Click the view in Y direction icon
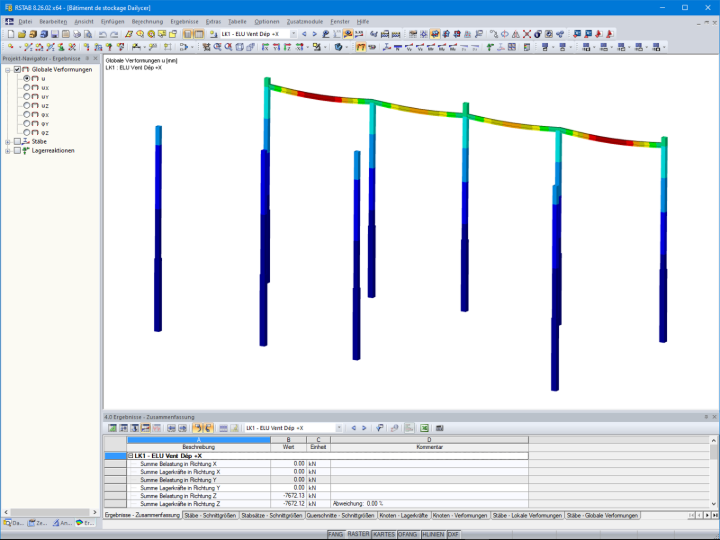Viewport: 720px width, 540px height. coord(276,47)
